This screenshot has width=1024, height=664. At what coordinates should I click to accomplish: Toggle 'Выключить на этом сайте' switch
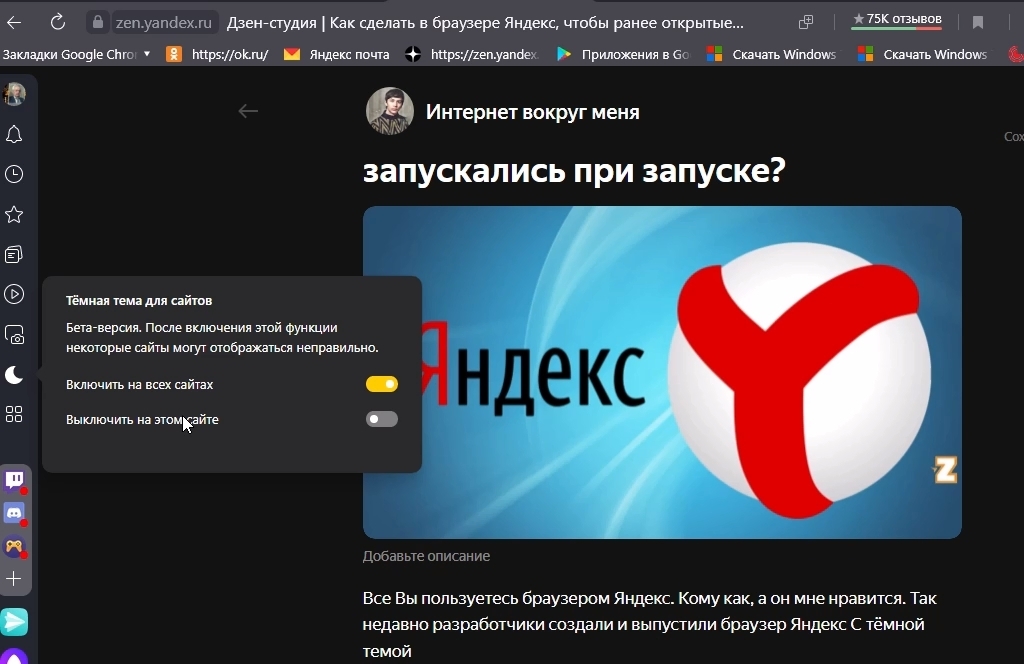pos(382,419)
